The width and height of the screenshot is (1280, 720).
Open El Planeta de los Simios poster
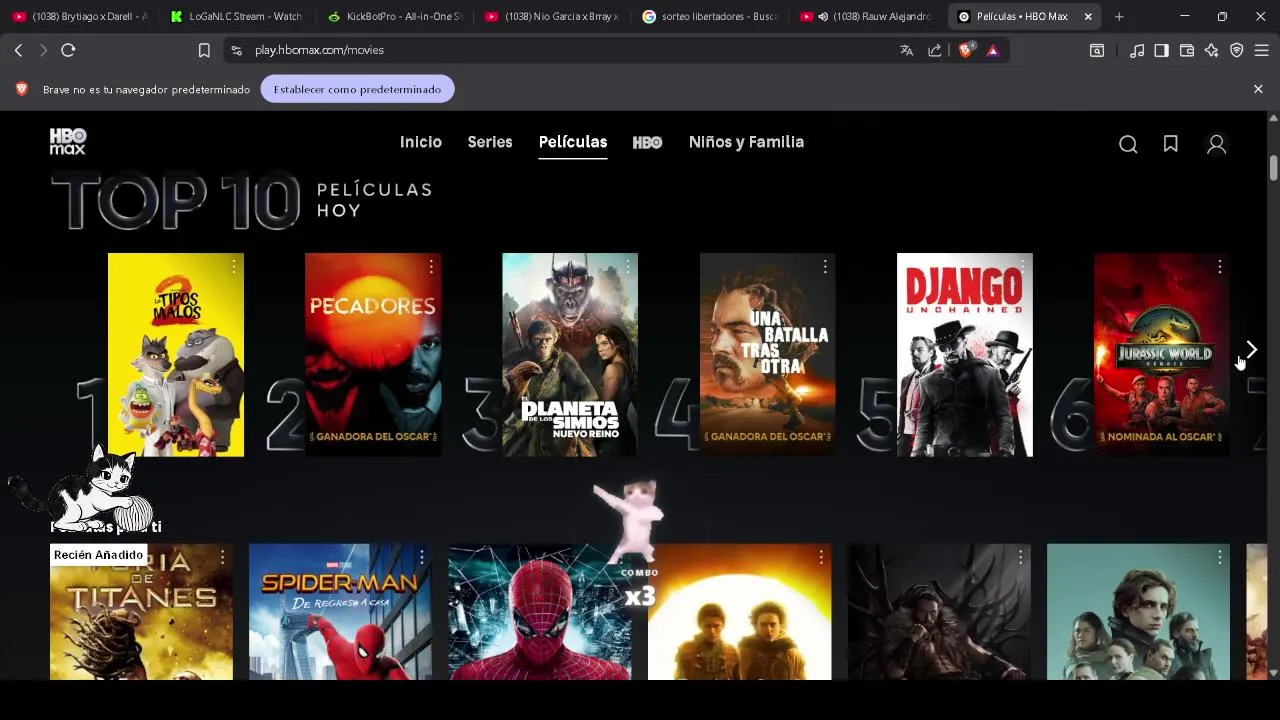(x=570, y=355)
